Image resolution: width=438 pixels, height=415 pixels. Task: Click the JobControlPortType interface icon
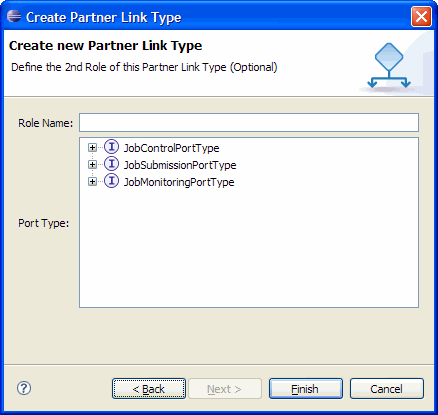coord(111,147)
